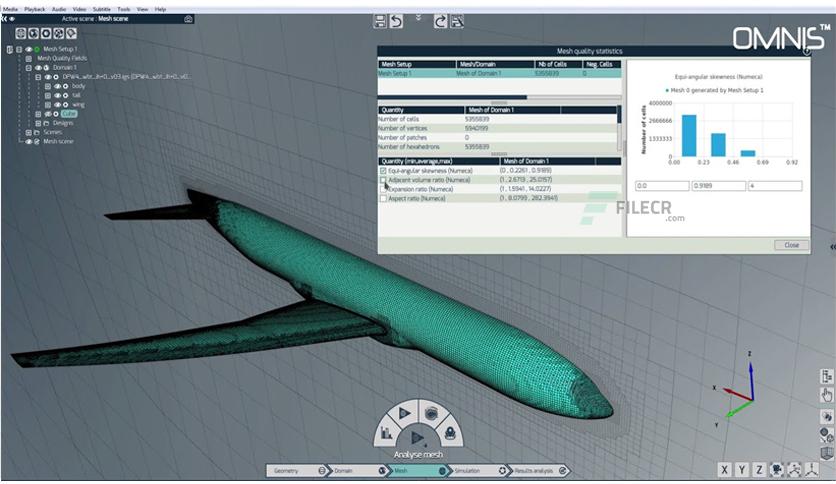Align view to the X axis

tap(724, 470)
